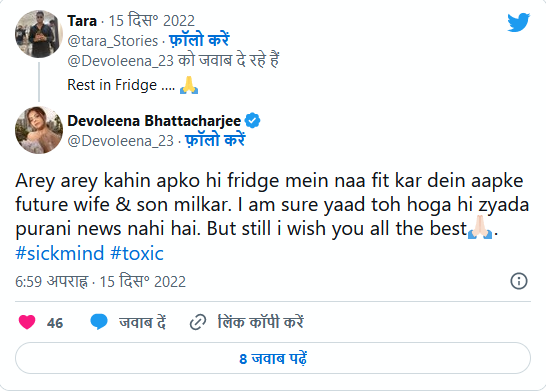Screen dimensions: 546x391
Task: Open the #sickmind hashtag
Action: tap(60, 253)
